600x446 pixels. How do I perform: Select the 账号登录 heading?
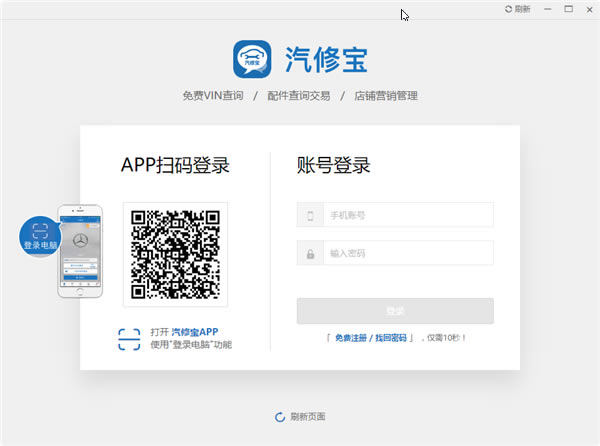coord(333,165)
